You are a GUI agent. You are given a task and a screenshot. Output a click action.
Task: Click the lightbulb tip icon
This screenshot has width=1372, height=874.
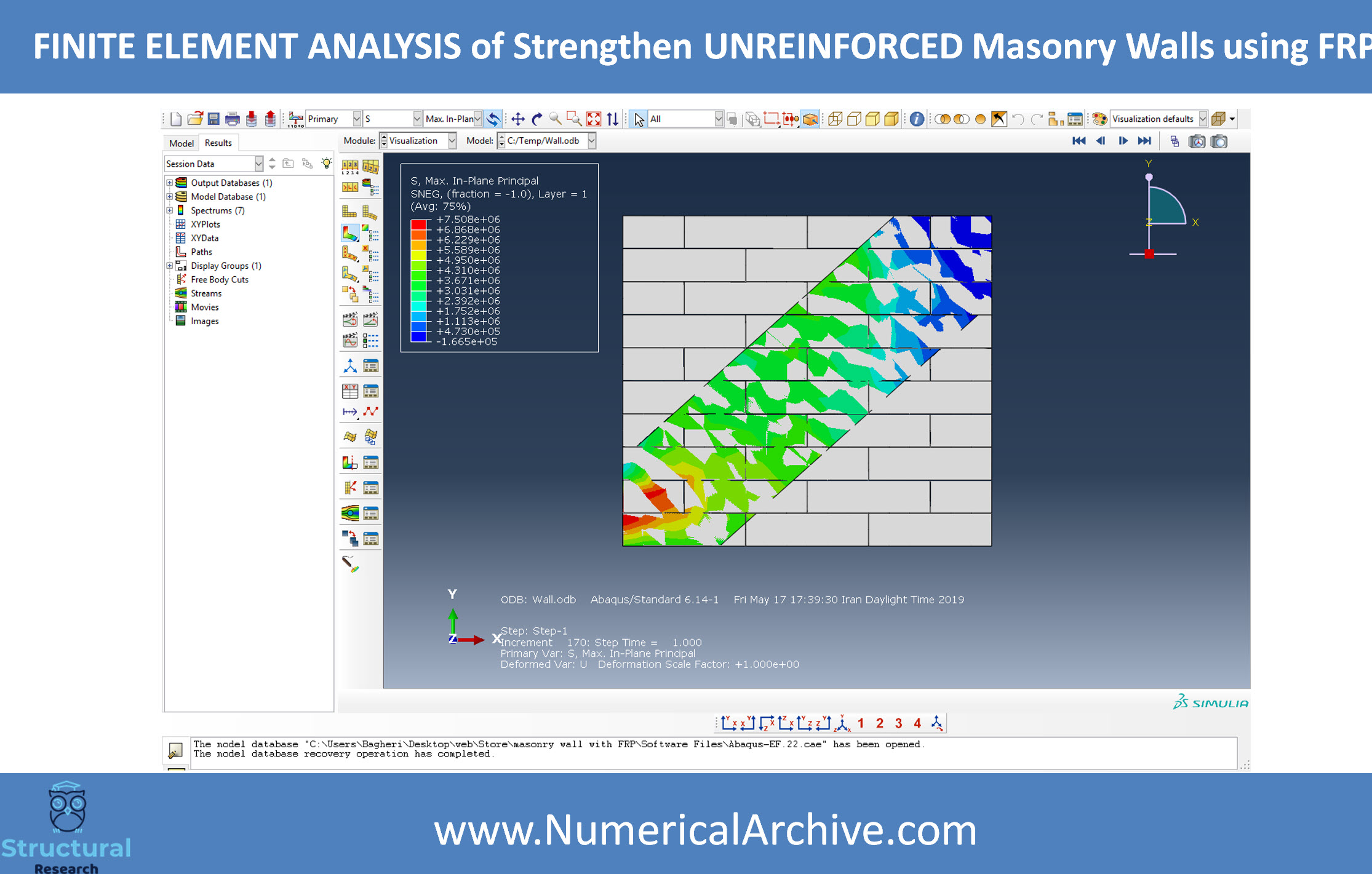click(326, 164)
